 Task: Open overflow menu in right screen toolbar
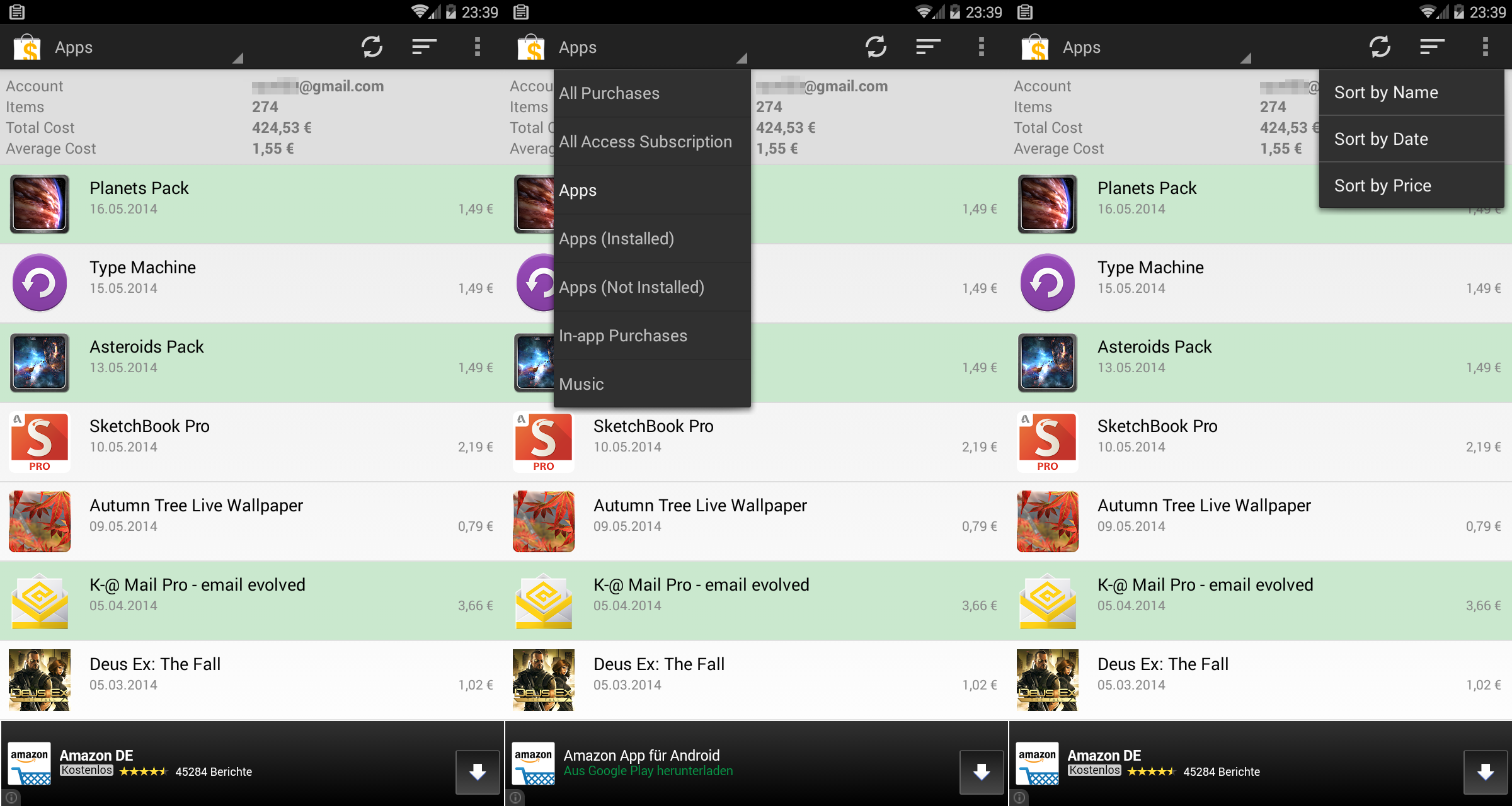[1485, 47]
